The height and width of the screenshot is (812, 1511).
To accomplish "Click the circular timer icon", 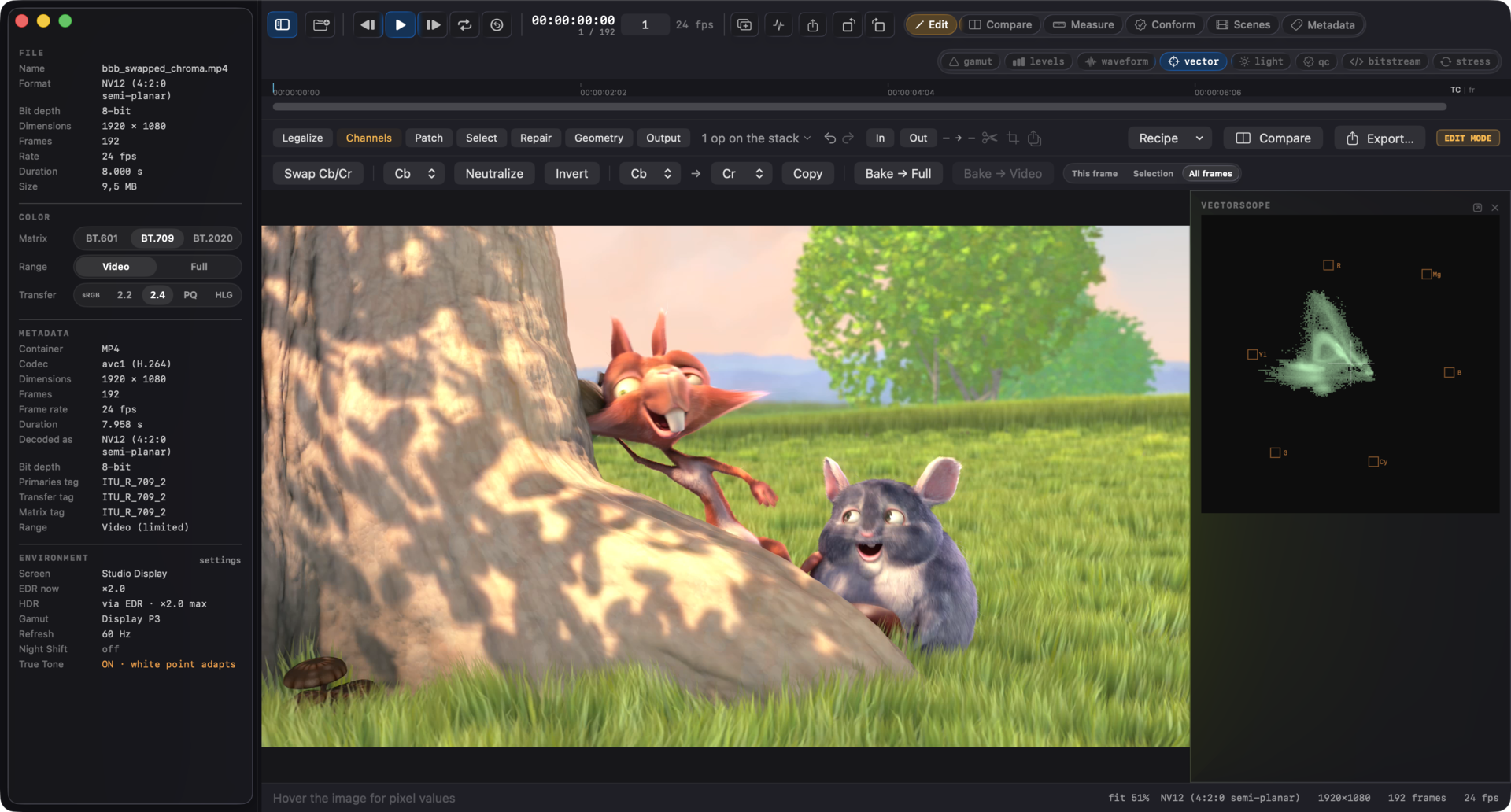I will click(x=497, y=24).
